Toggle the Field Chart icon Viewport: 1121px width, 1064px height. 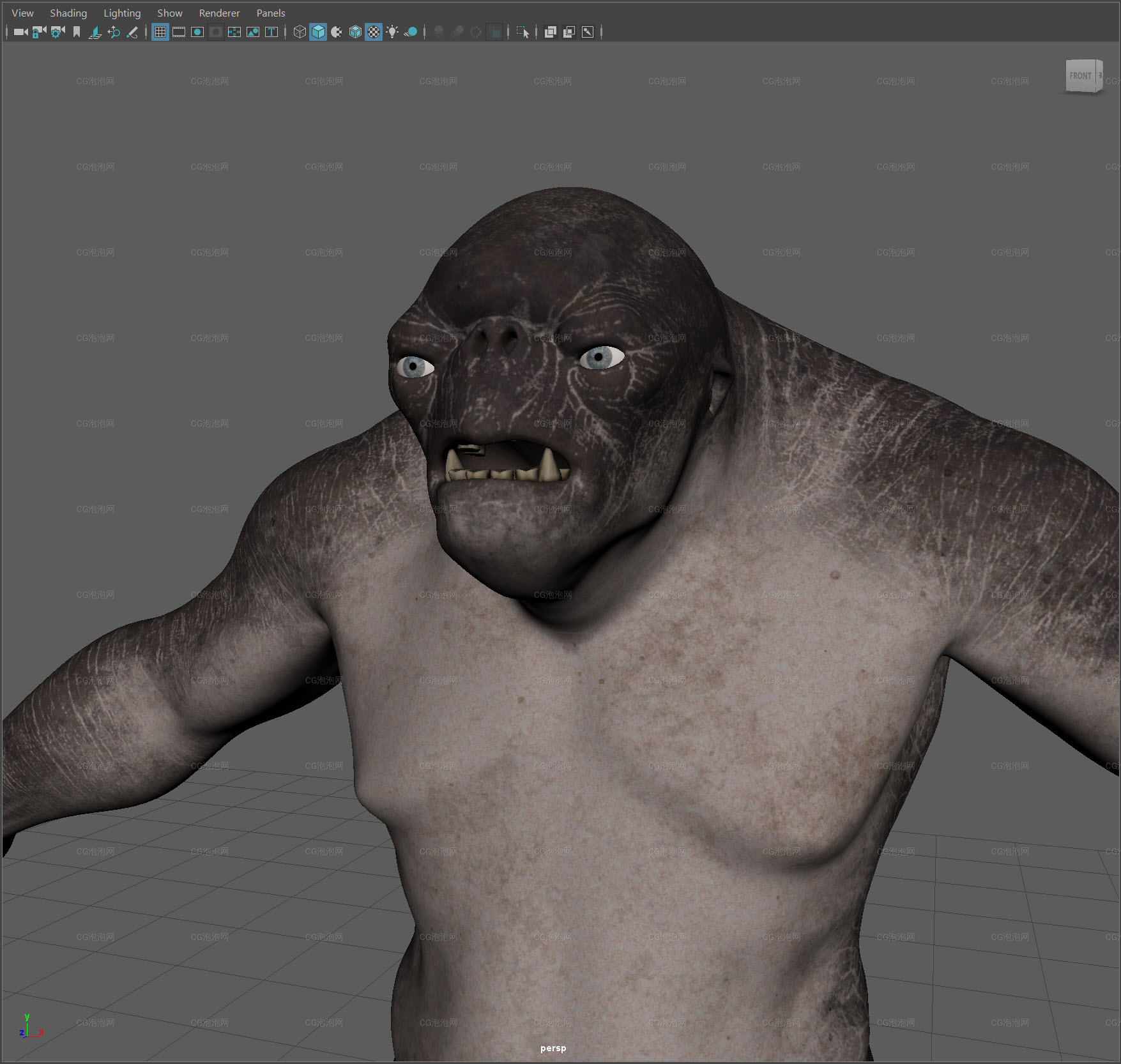[234, 32]
